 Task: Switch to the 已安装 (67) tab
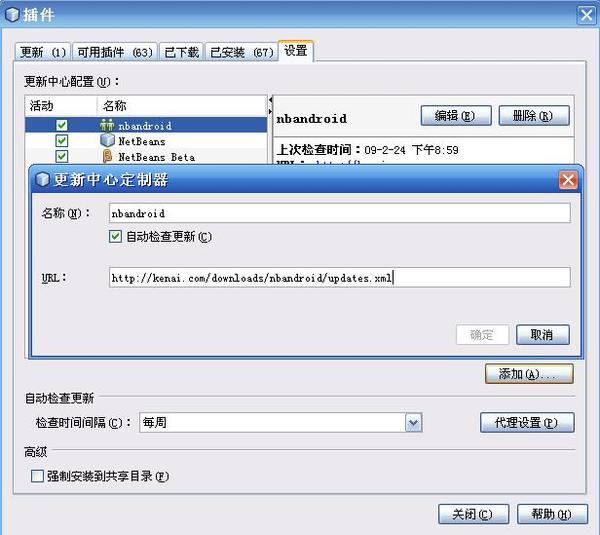(241, 52)
